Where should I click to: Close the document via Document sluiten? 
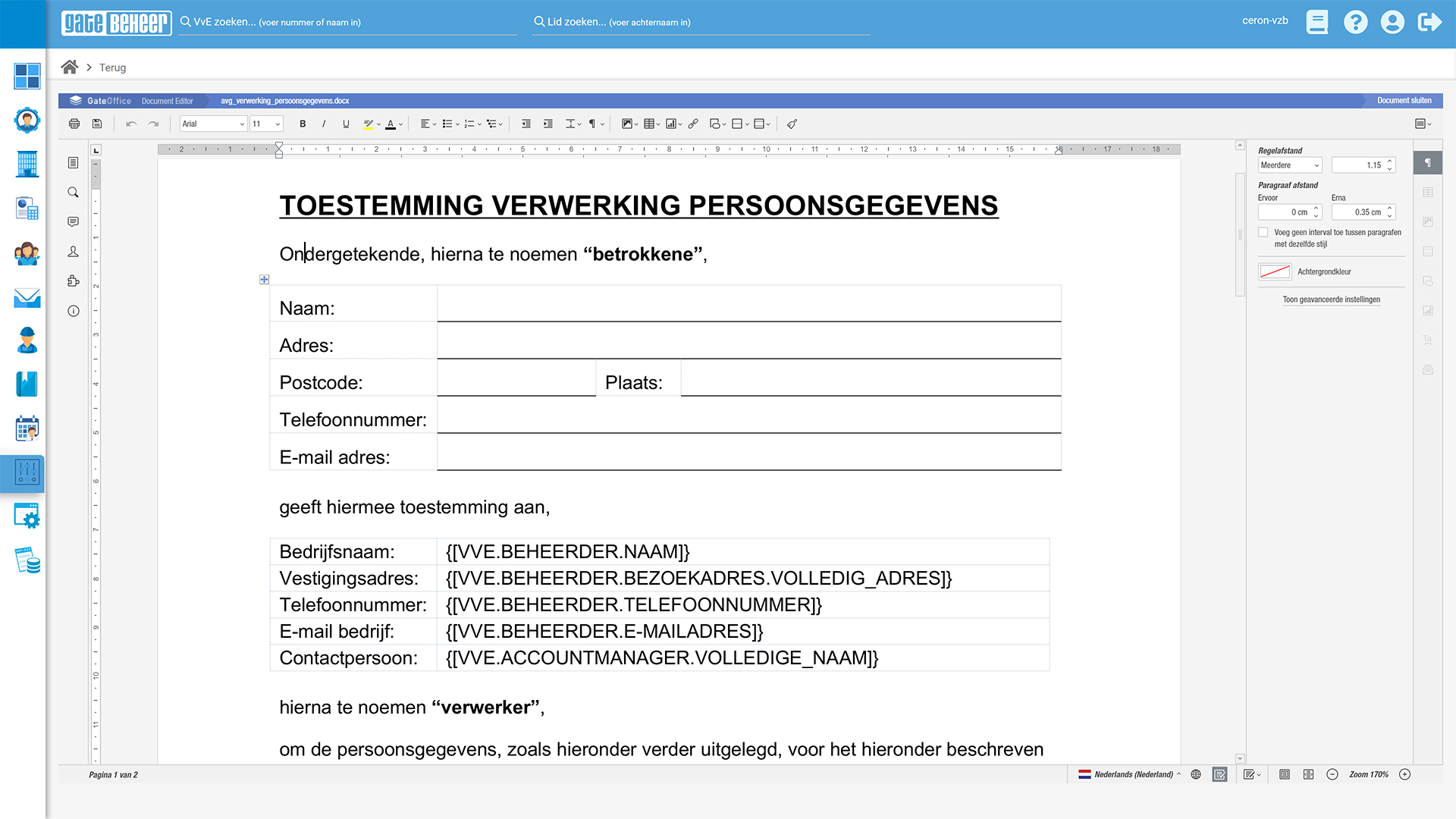(x=1404, y=100)
